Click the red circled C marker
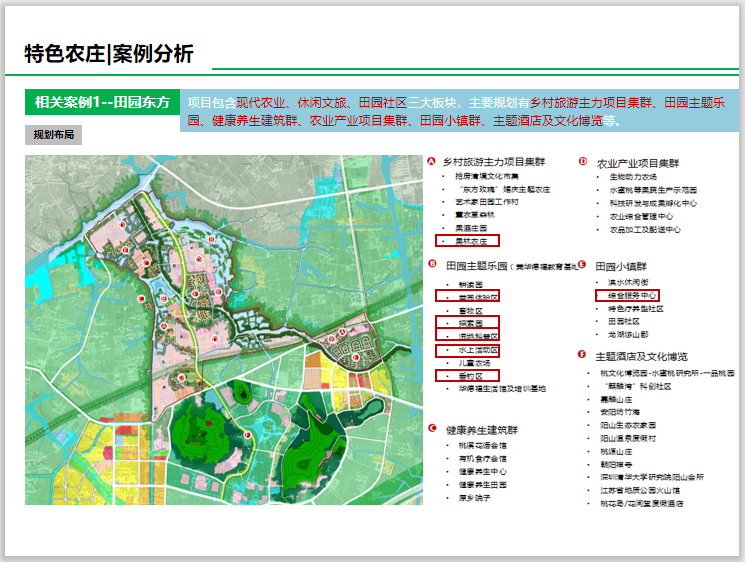The height and width of the screenshot is (562, 745). point(431,428)
